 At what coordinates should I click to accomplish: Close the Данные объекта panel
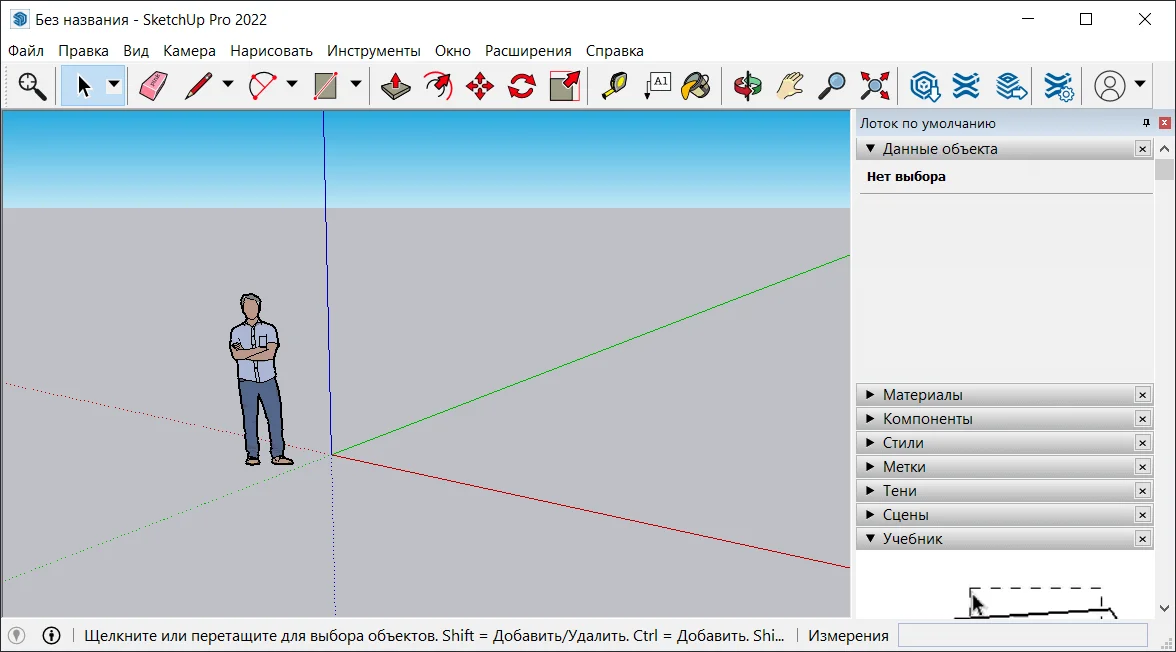tap(1142, 149)
